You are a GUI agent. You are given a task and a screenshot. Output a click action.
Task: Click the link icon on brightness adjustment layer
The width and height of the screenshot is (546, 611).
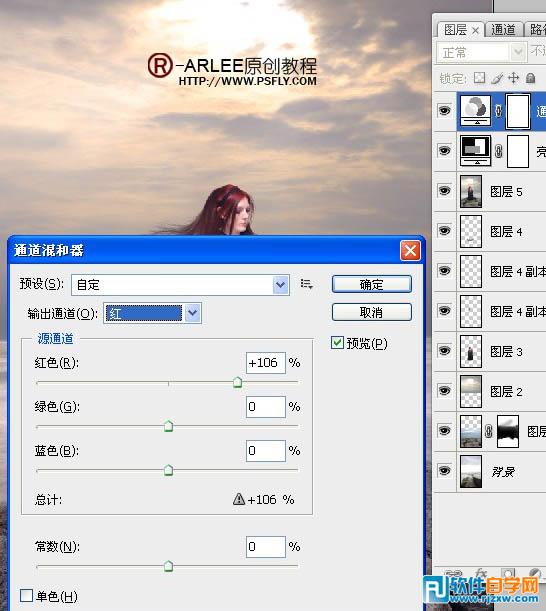click(x=498, y=151)
